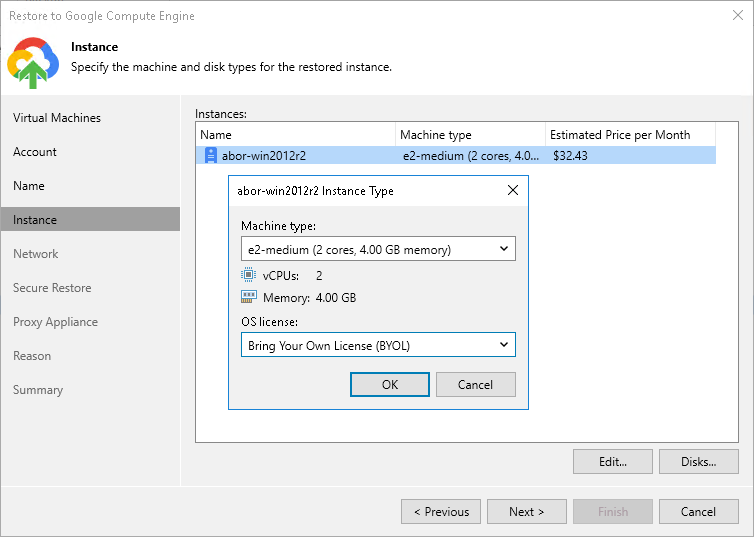This screenshot has width=754, height=537.
Task: Sort by Estimated Price per Month column
Action: click(x=630, y=135)
